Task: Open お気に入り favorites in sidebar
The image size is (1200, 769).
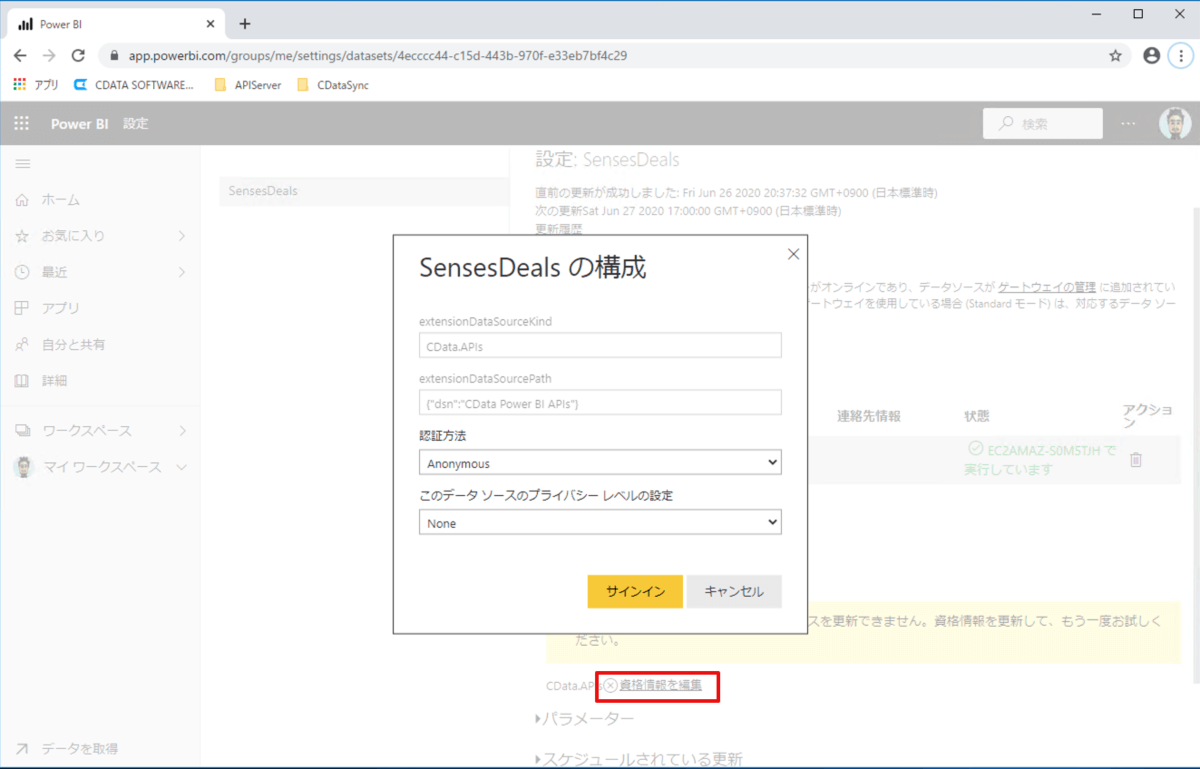Action: (73, 236)
